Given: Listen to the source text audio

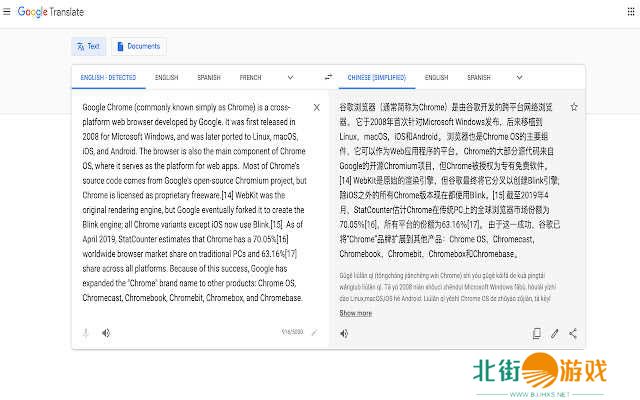Looking at the screenshot, I should (106, 332).
